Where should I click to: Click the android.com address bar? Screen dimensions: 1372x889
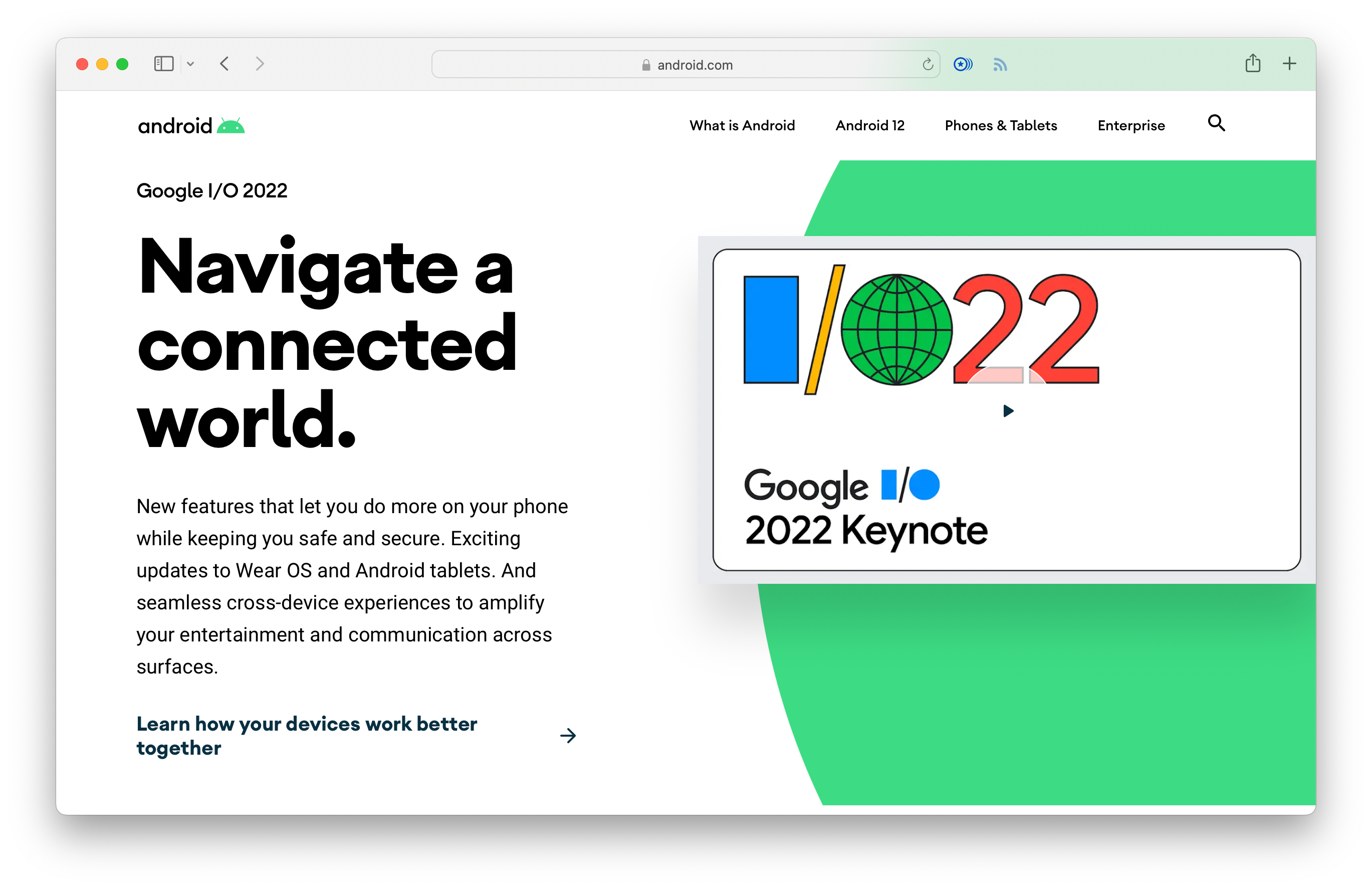[x=685, y=65]
